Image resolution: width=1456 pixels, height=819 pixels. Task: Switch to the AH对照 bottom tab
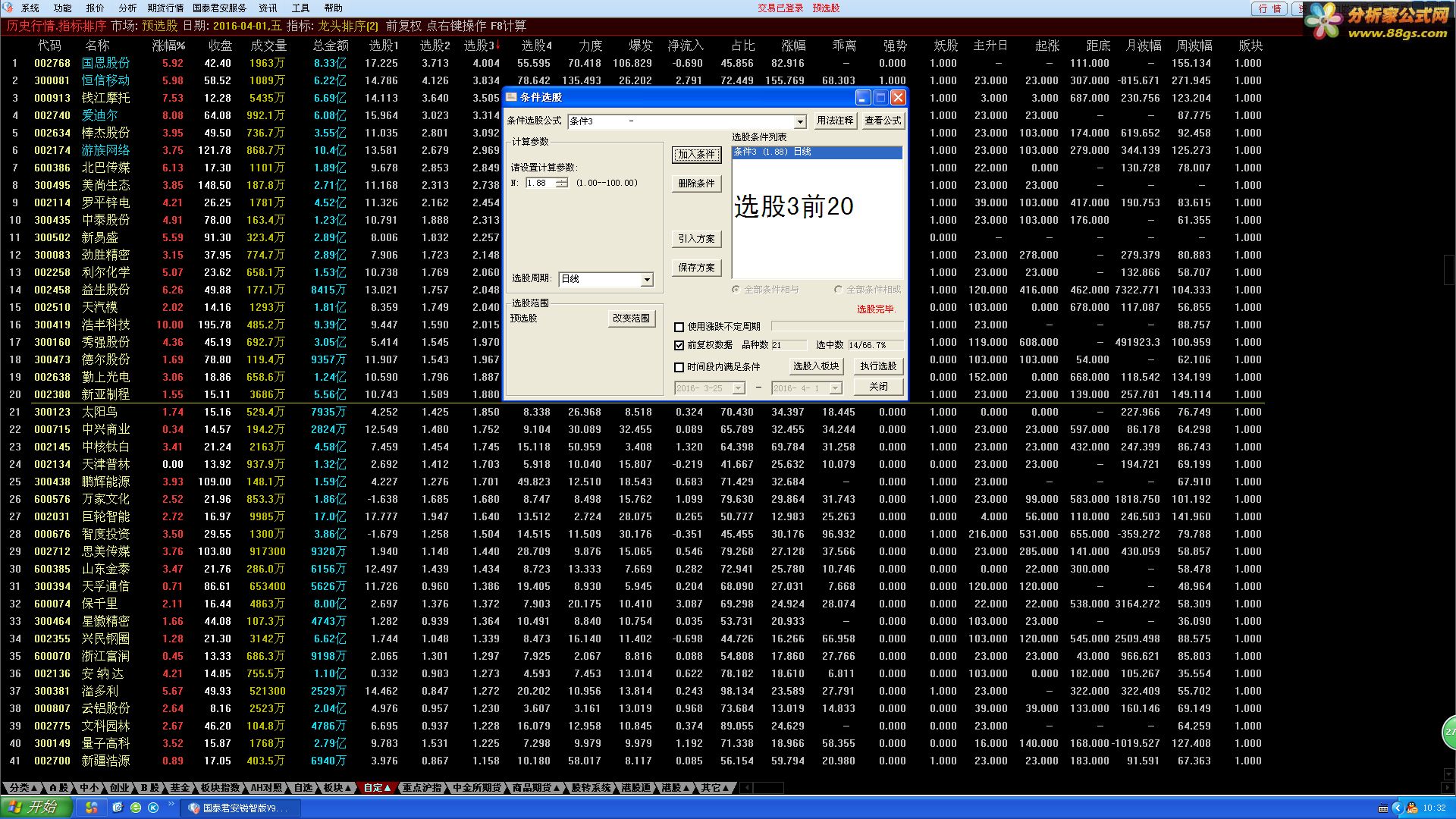click(267, 788)
